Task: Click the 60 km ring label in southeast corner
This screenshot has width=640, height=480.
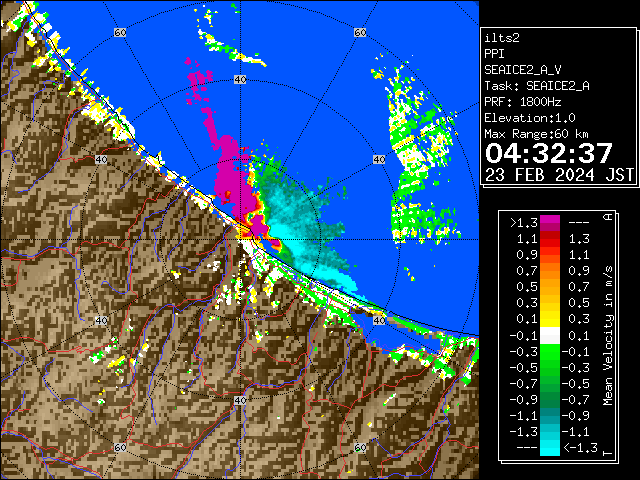Action: 360,447
